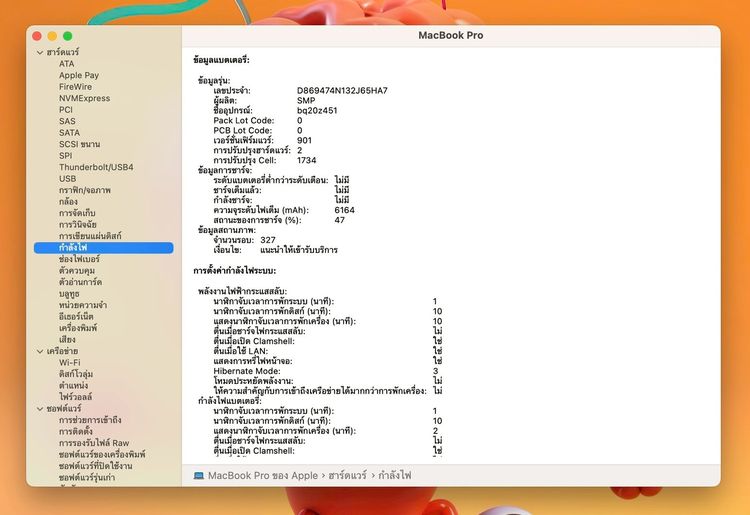Open Thunderbolt/USB4 info

point(96,167)
